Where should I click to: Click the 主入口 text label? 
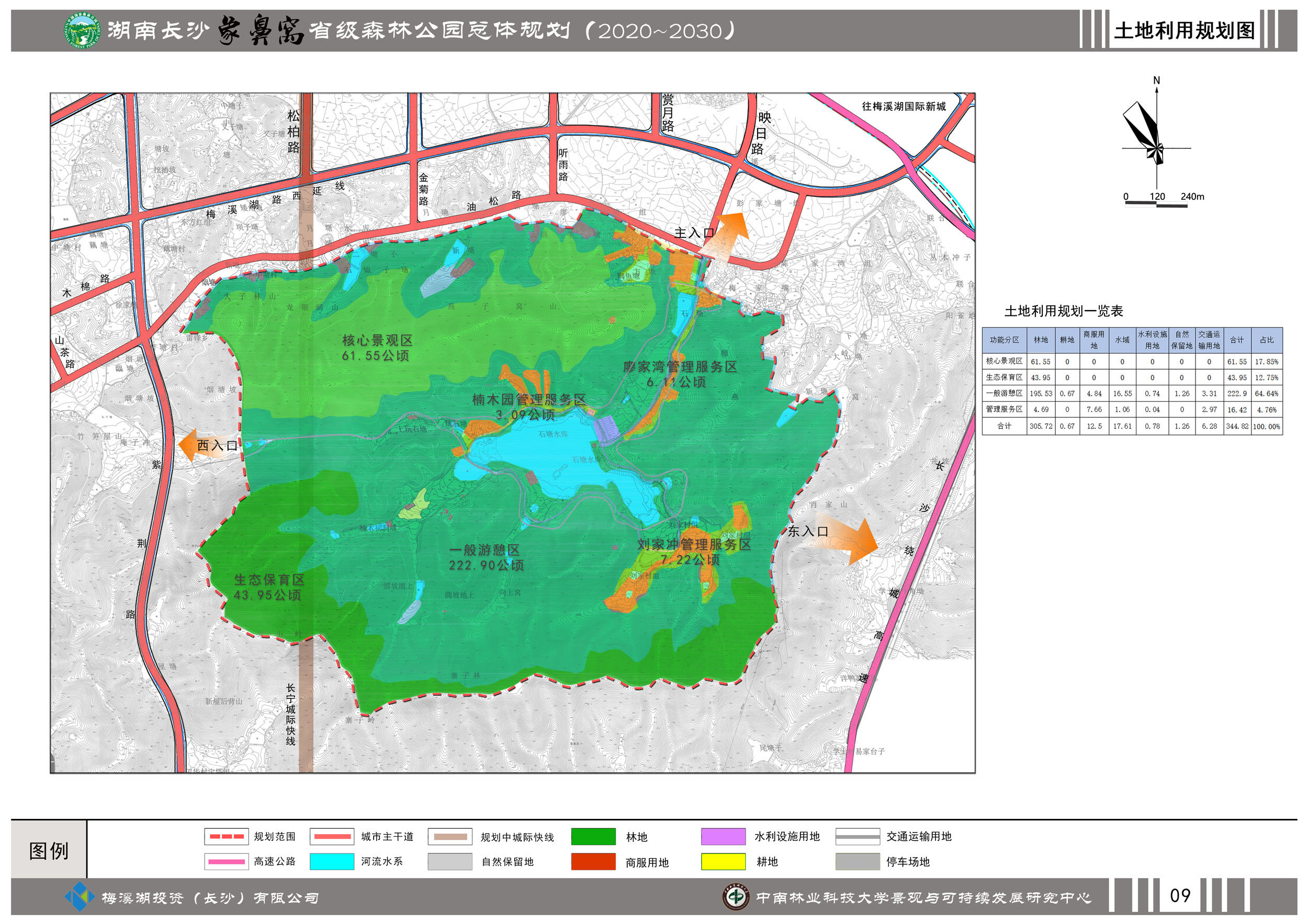click(x=694, y=233)
